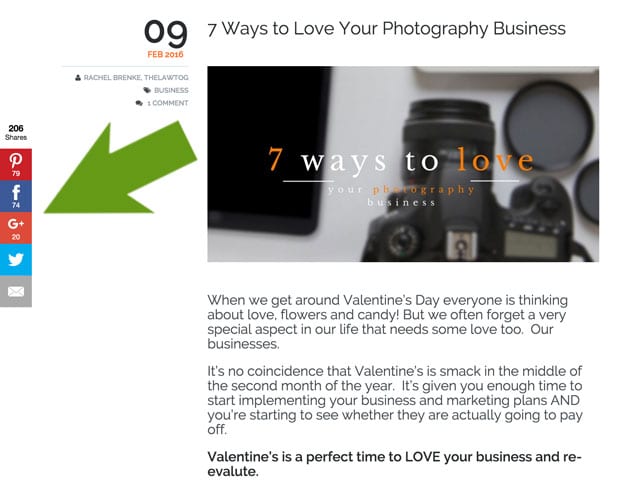View the 1 Comment link
Viewport: 620px width, 486px height.
168,103
